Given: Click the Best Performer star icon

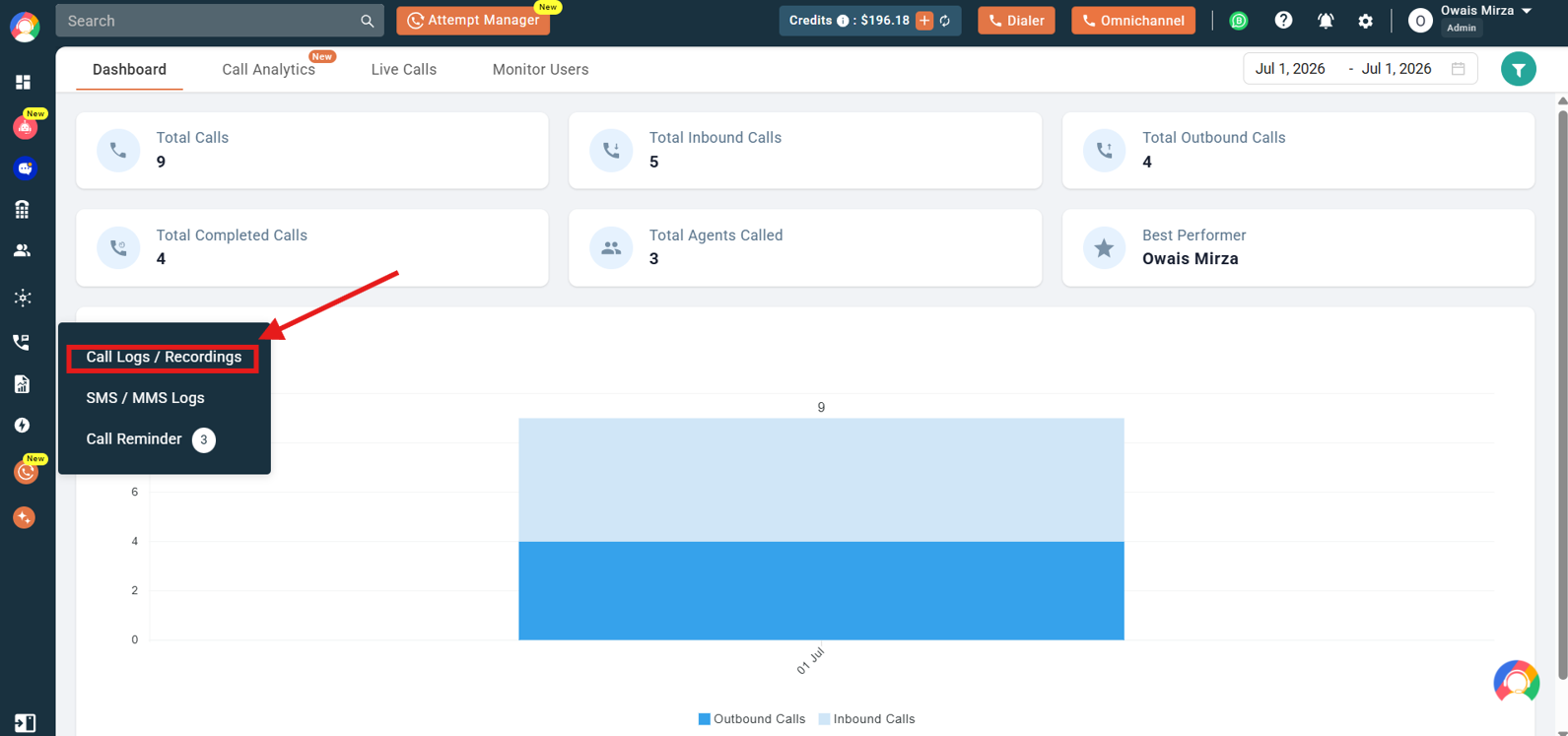Looking at the screenshot, I should tap(1104, 247).
